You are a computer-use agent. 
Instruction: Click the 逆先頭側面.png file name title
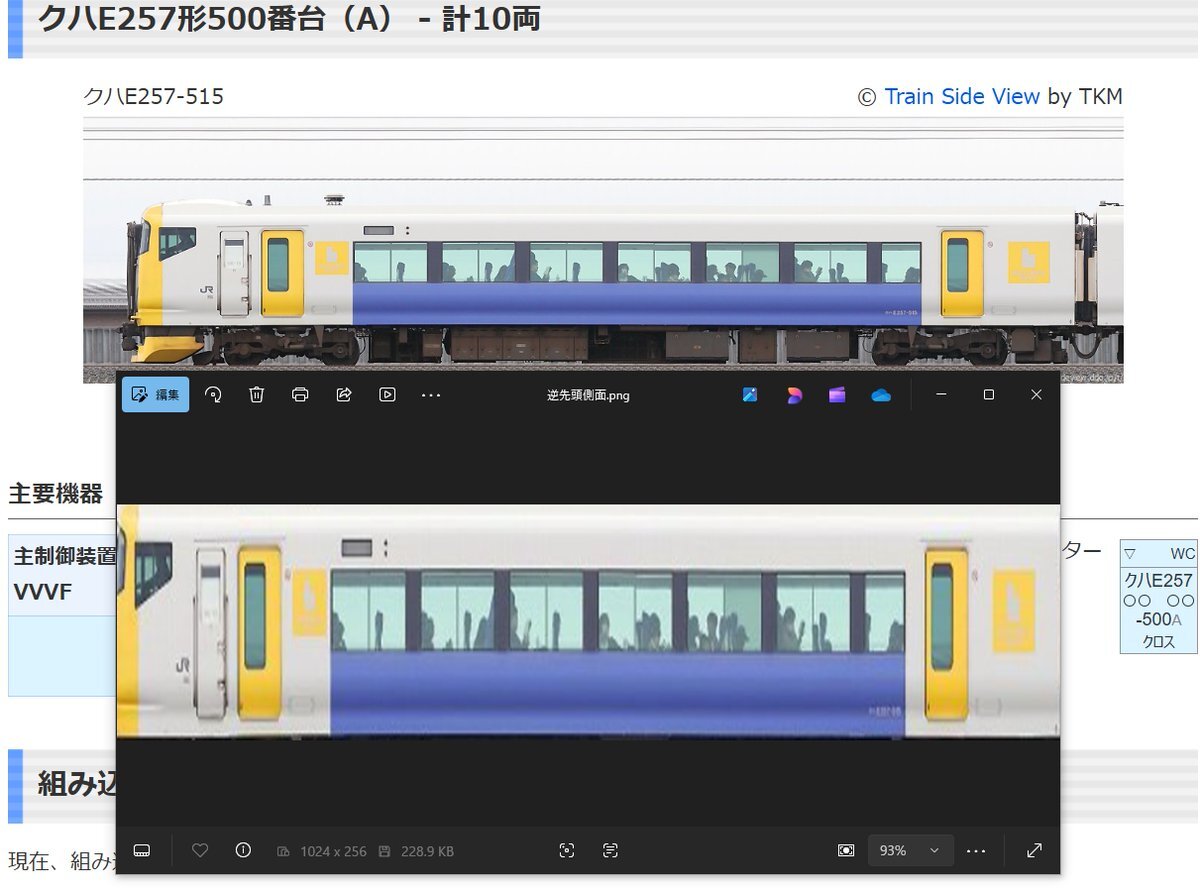tap(588, 395)
